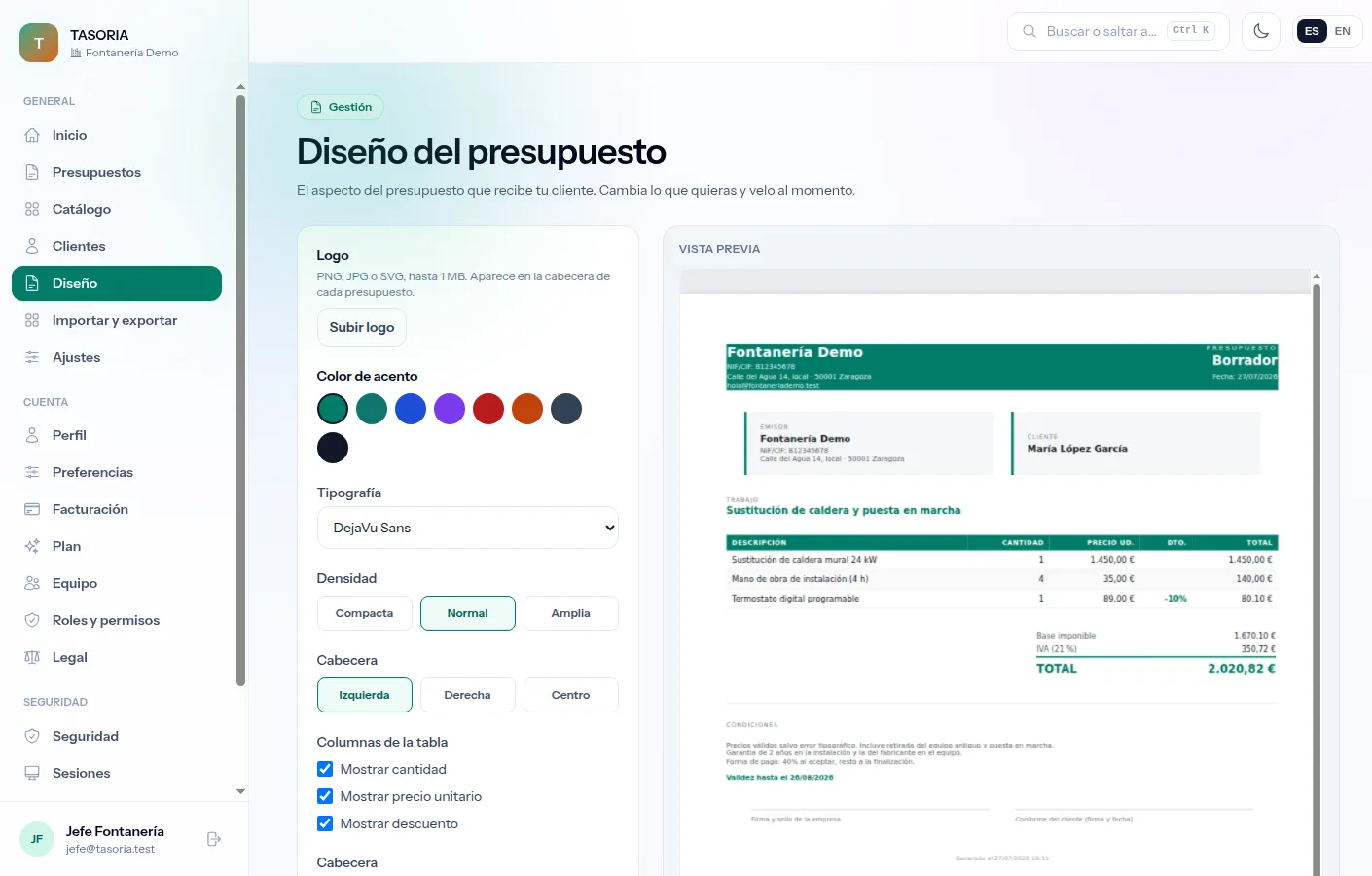The width and height of the screenshot is (1372, 876).
Task: Select Normal density option
Action: point(468,613)
